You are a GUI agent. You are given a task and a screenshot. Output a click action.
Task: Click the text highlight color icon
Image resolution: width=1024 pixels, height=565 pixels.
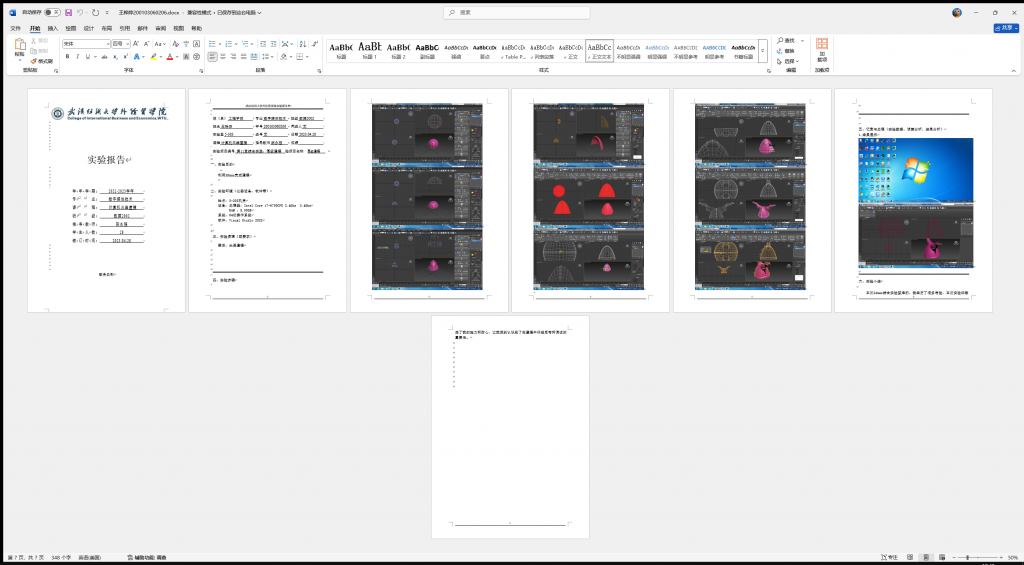(x=153, y=57)
